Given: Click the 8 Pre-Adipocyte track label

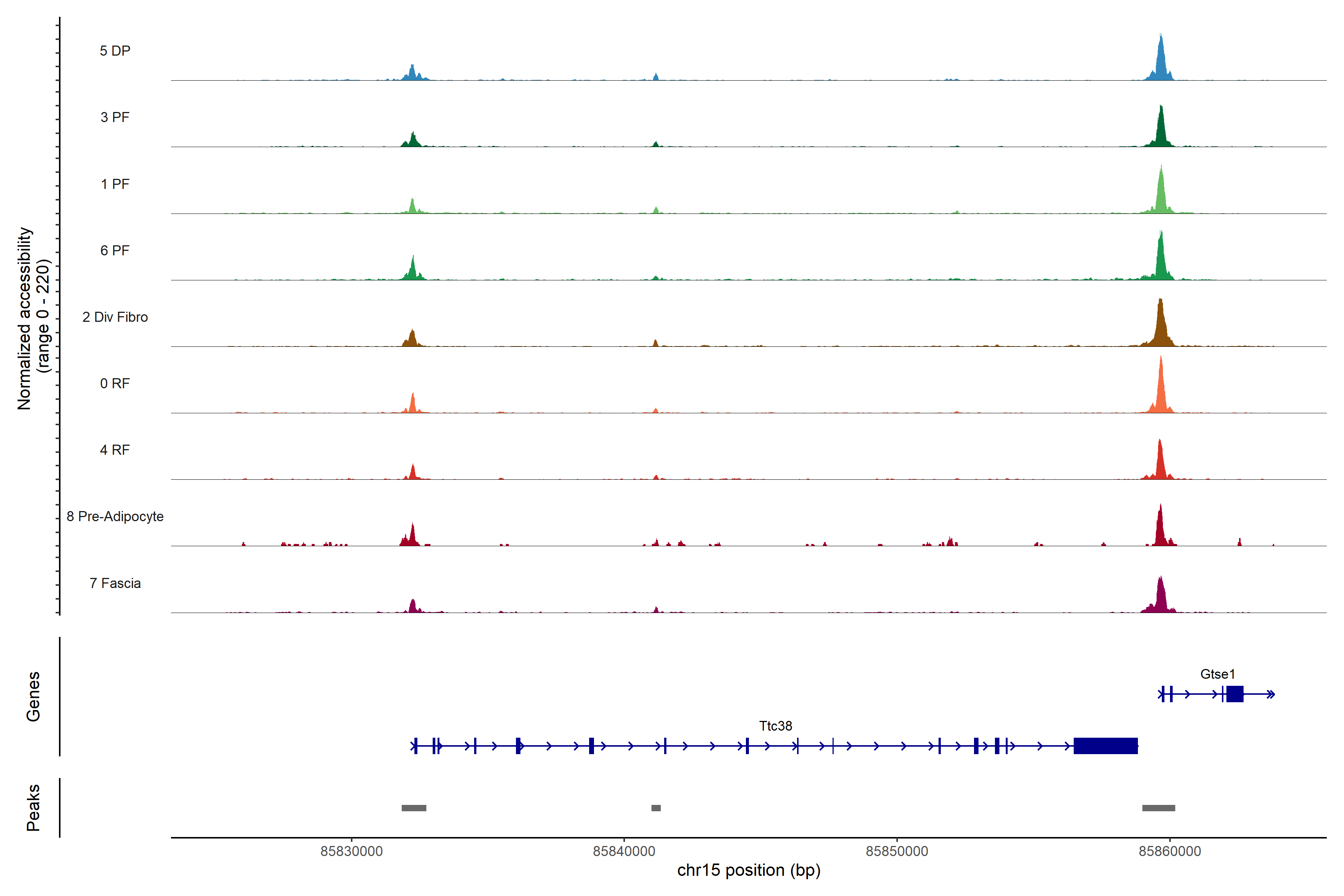Looking at the screenshot, I should (115, 517).
